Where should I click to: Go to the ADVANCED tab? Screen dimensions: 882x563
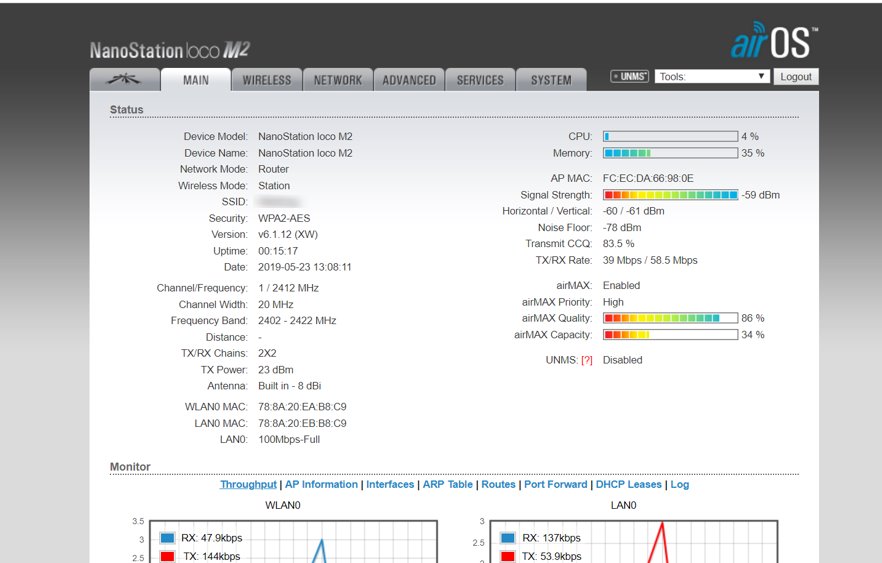[409, 80]
